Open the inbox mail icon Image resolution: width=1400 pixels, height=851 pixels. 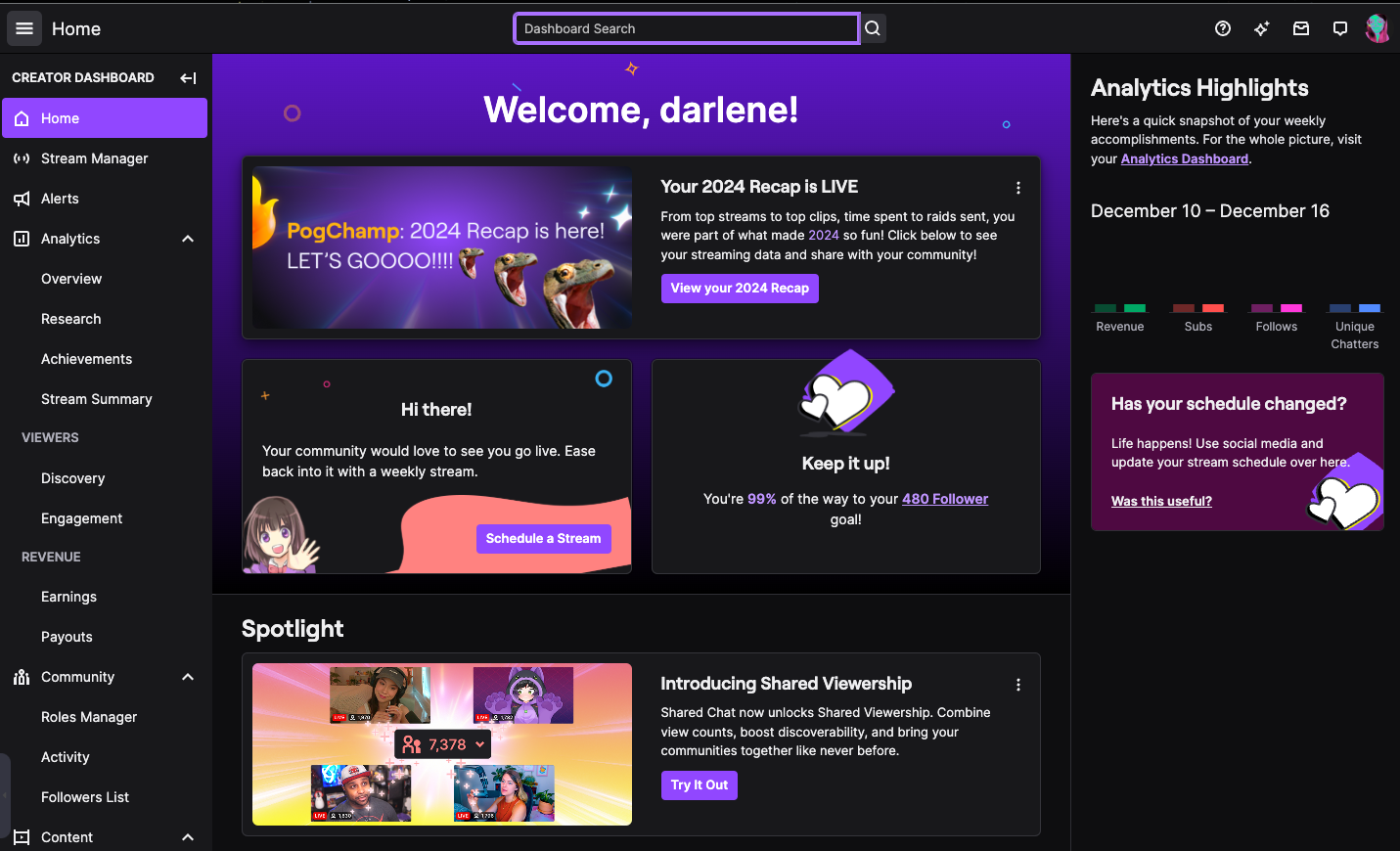click(x=1300, y=28)
